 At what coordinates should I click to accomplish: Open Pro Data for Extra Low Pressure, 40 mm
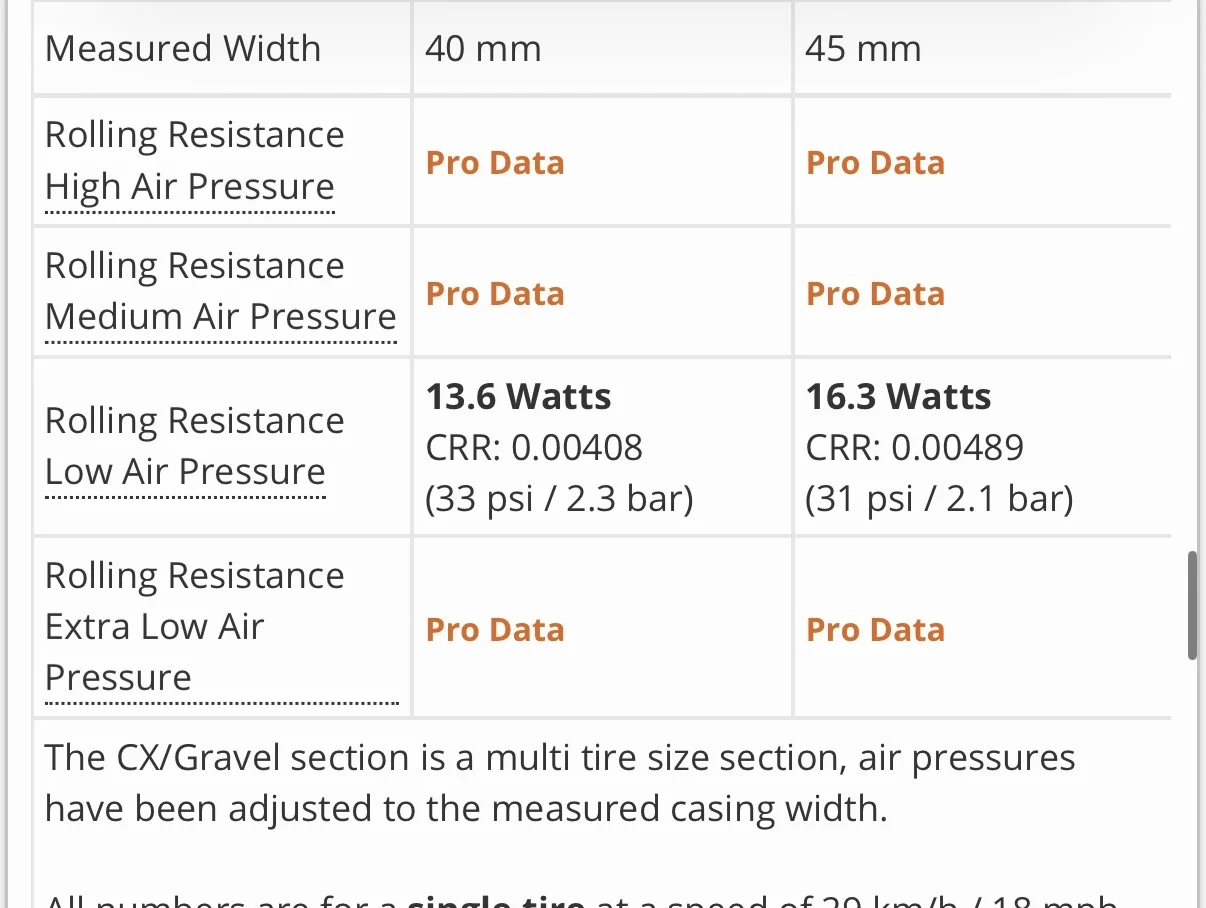coord(495,630)
